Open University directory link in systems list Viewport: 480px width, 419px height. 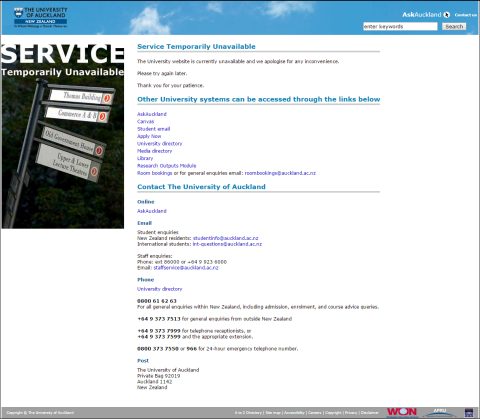click(160, 143)
